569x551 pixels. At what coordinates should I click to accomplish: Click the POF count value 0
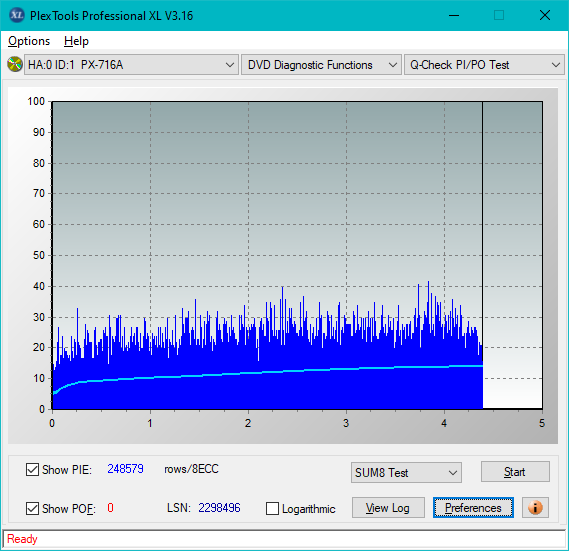pyautogui.click(x=110, y=507)
